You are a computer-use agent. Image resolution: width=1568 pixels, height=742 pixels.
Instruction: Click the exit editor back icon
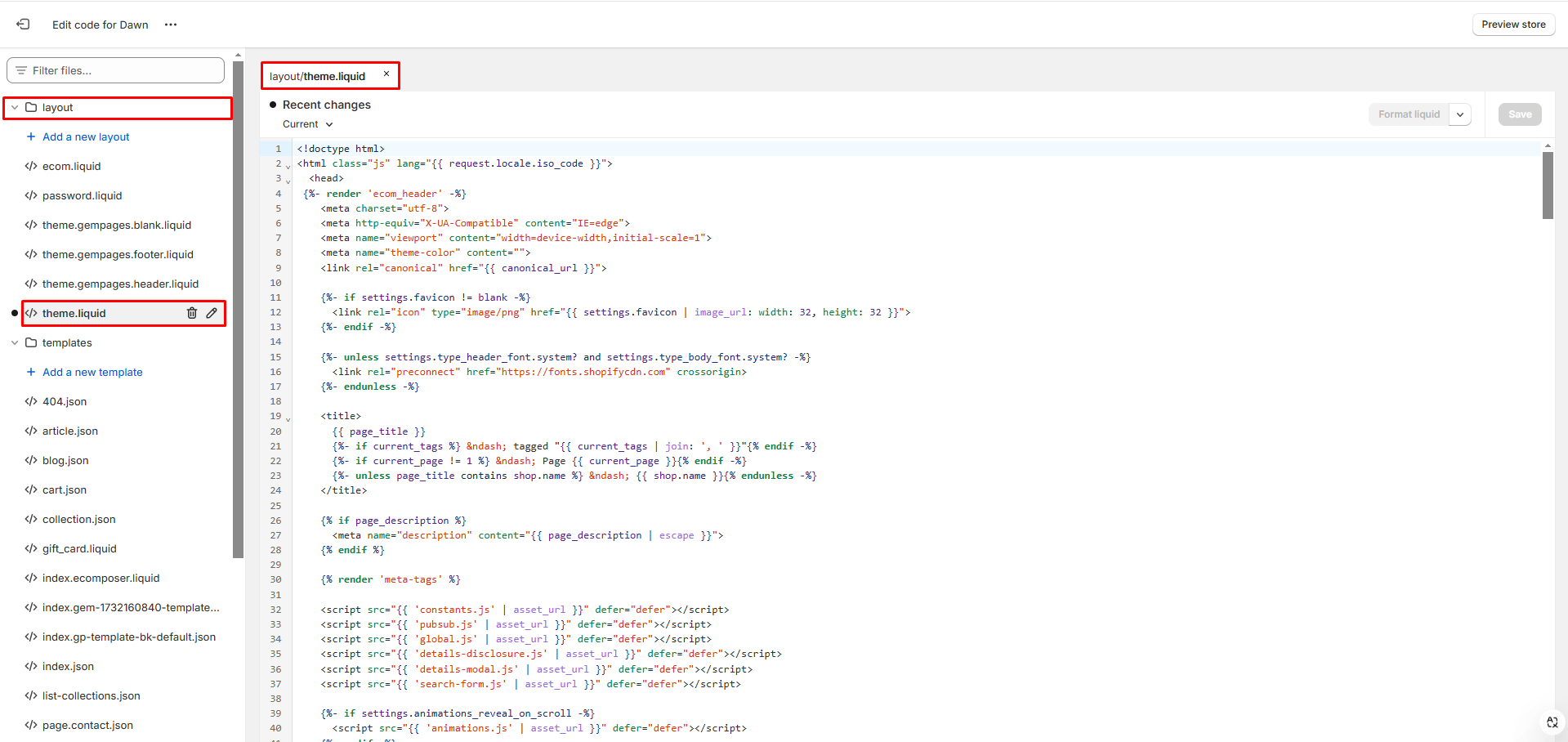coord(23,25)
